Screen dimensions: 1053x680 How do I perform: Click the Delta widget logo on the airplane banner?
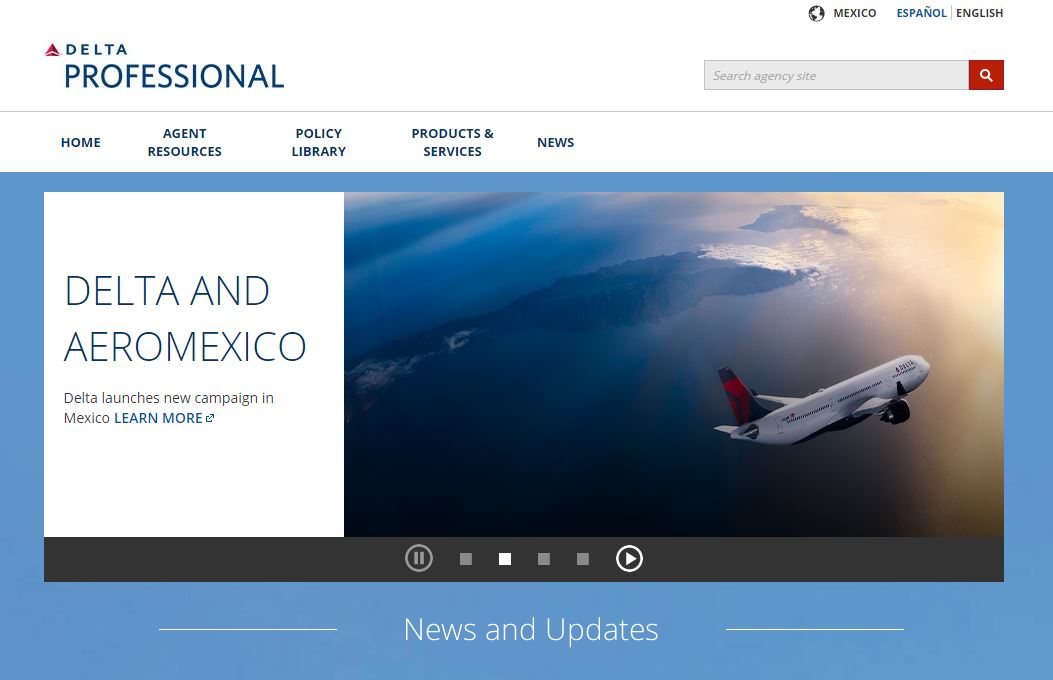(905, 367)
